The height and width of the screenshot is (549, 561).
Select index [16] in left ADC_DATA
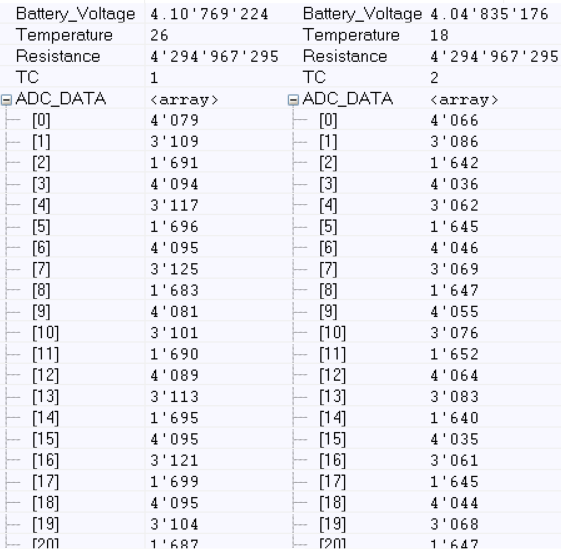(45, 460)
